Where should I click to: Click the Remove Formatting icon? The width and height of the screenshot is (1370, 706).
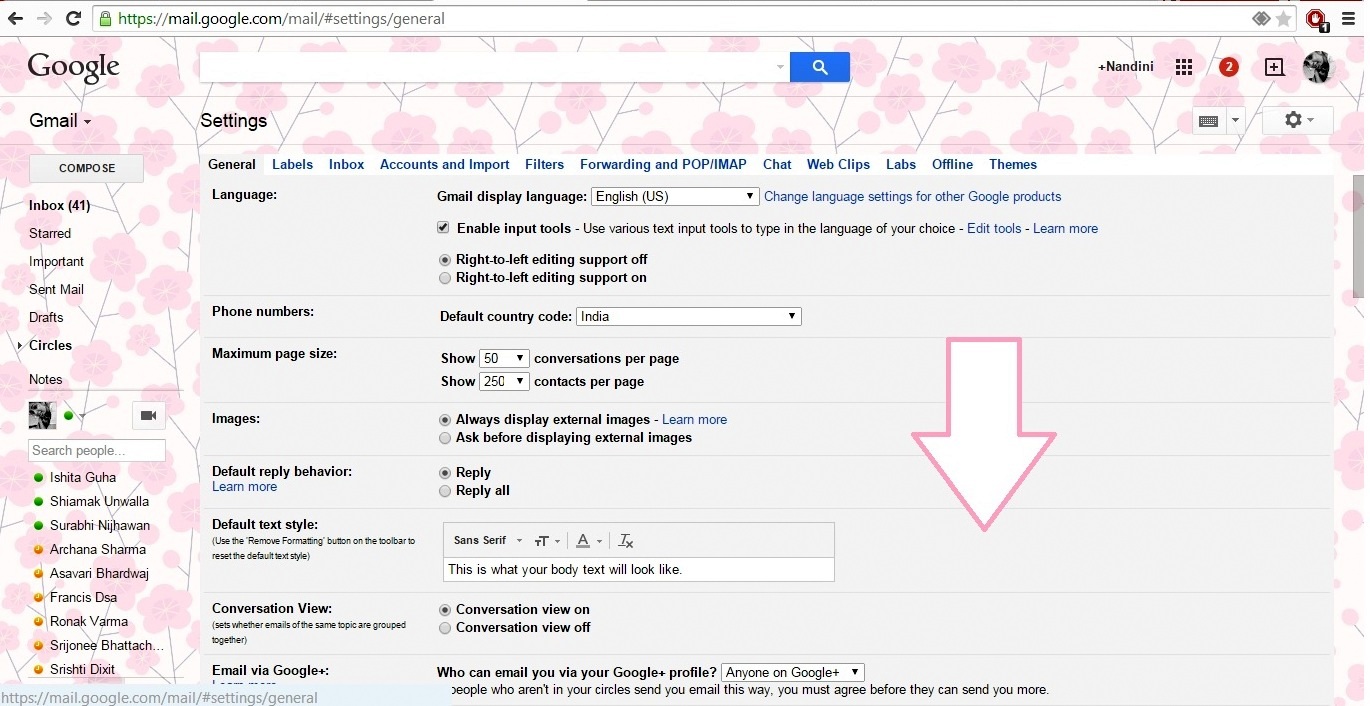(625, 540)
